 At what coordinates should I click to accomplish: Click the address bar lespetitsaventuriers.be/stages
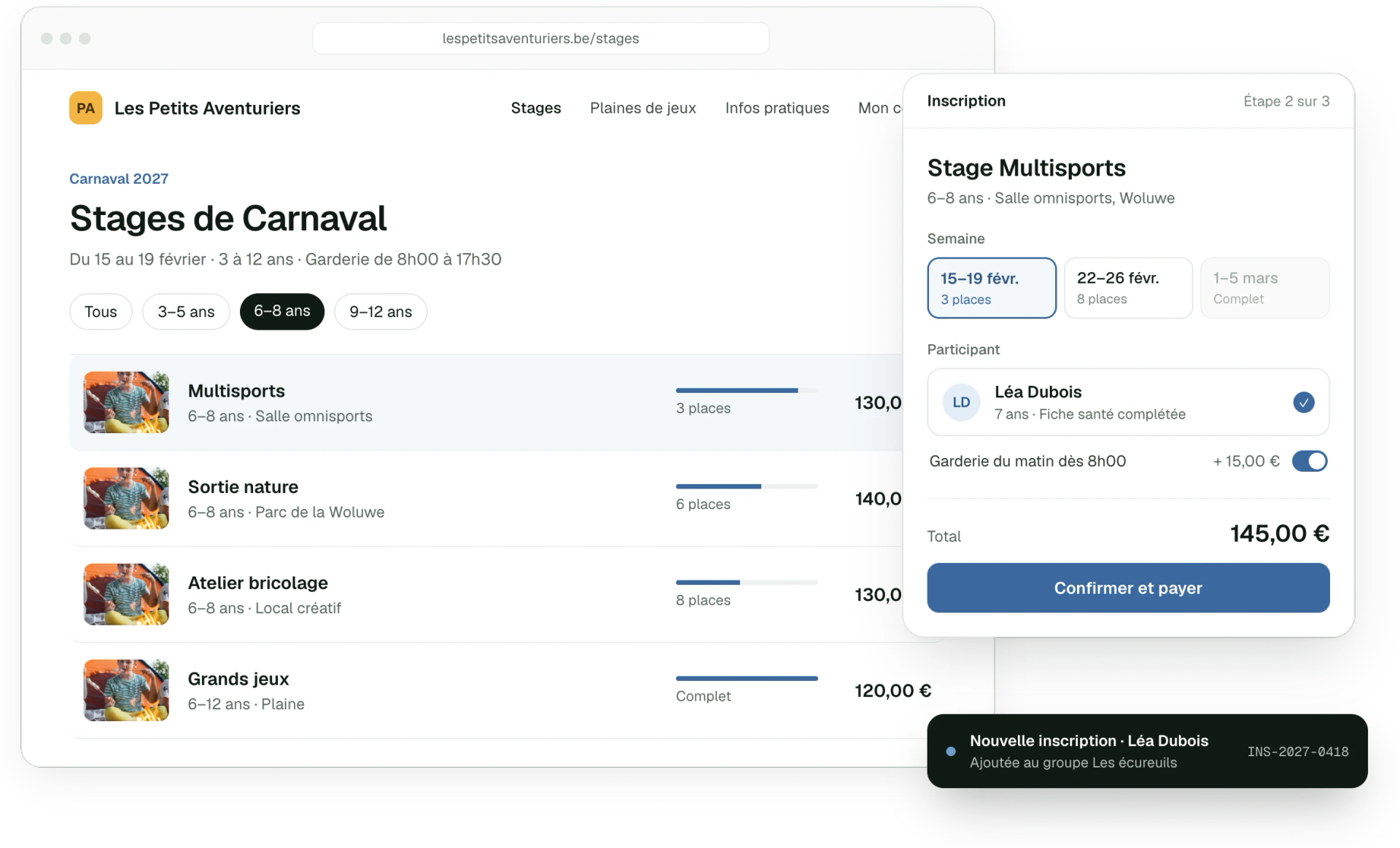pyautogui.click(x=540, y=39)
